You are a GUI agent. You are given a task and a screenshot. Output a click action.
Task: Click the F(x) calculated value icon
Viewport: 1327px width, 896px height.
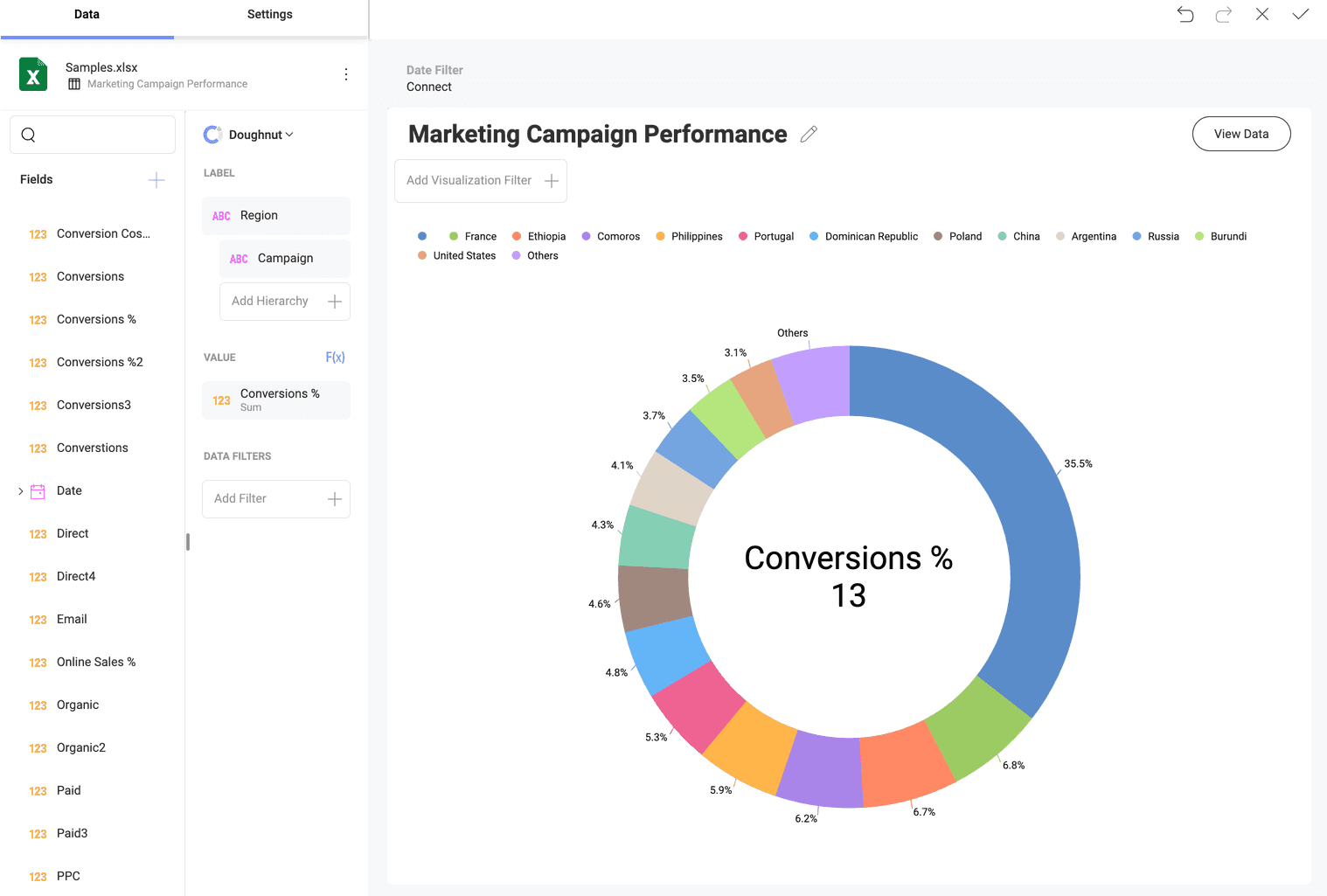click(x=335, y=358)
